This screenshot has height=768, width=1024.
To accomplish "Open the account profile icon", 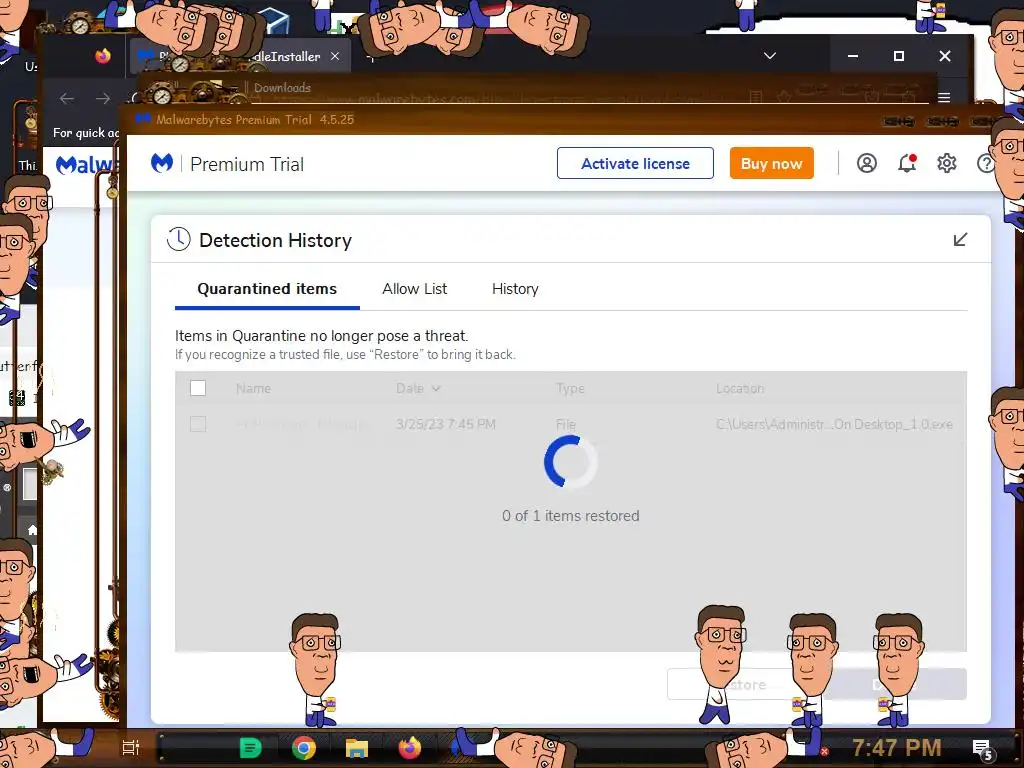I will click(x=867, y=163).
